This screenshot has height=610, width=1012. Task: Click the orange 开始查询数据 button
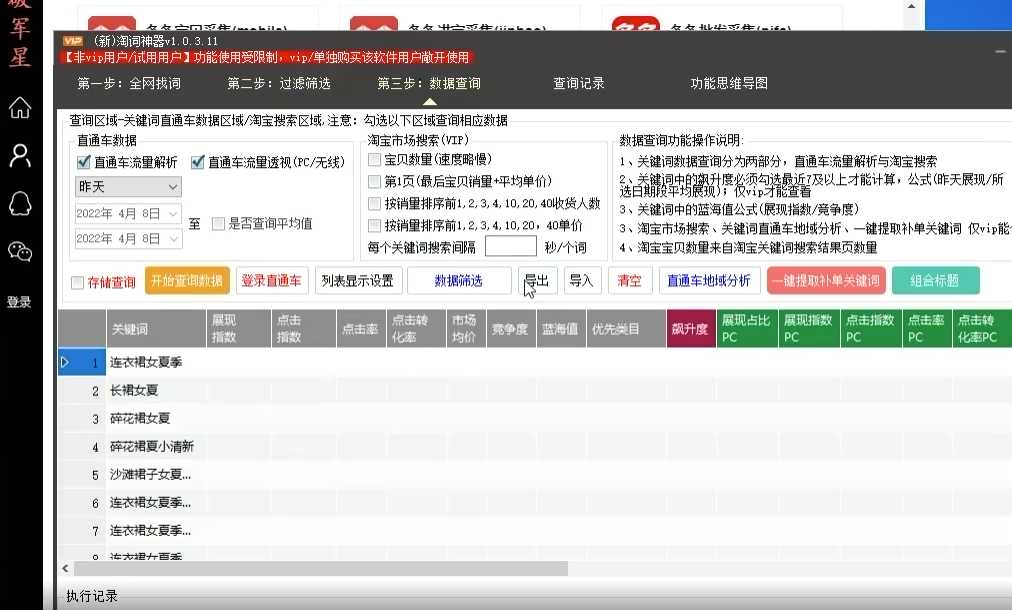187,281
